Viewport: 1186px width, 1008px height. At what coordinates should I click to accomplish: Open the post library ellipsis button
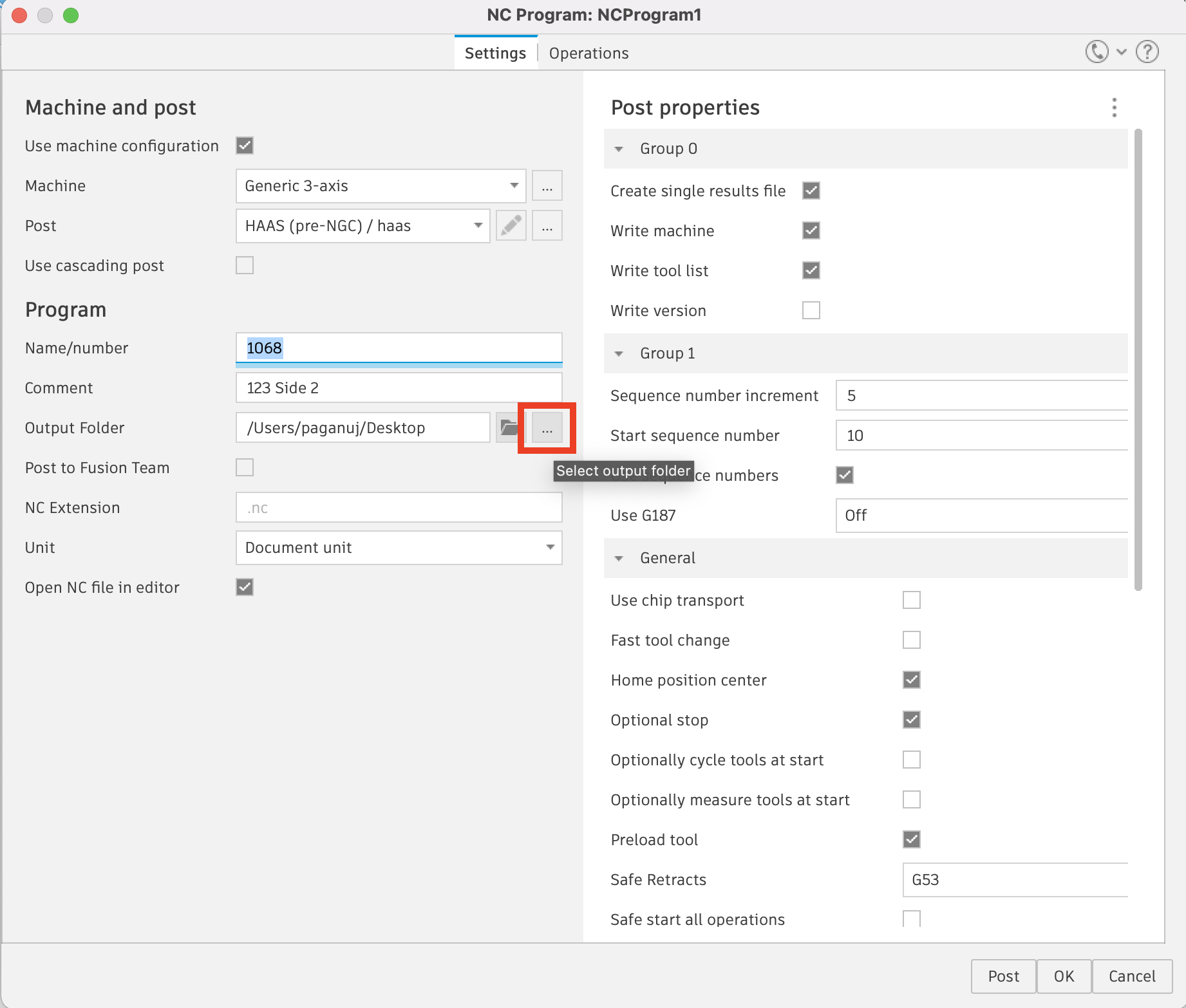coord(547,226)
